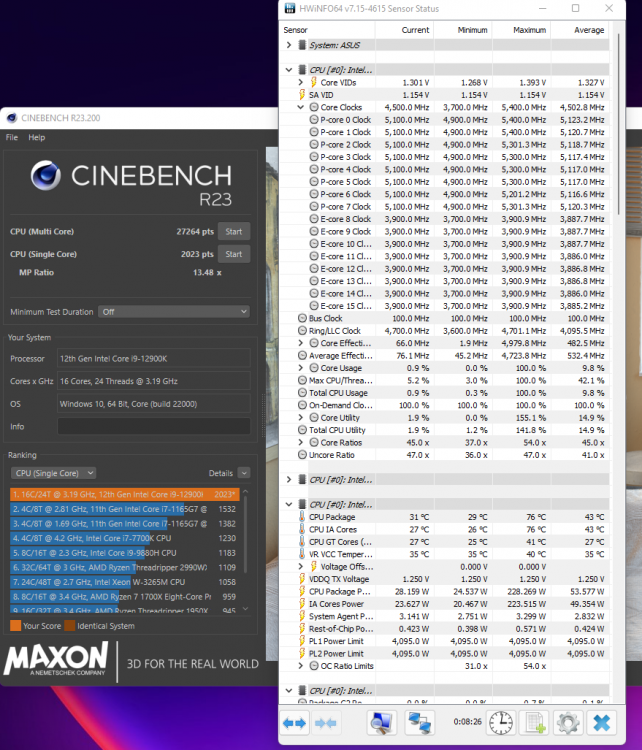Click the expand-width arrows button in HWiNFO toolbar
Image resolution: width=642 pixels, height=750 pixels.
click(294, 723)
